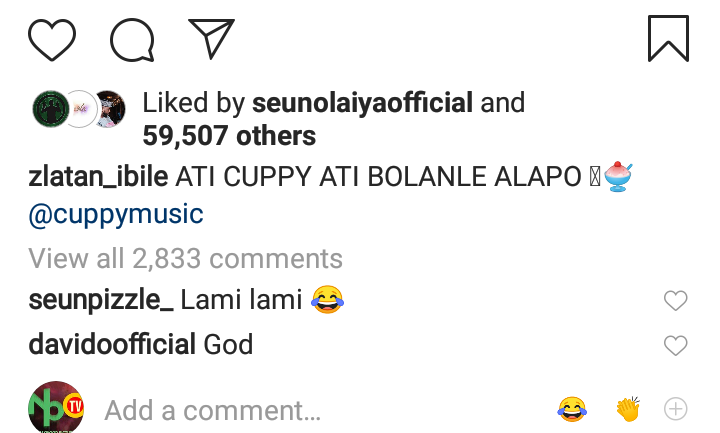This screenshot has height=433, width=720.
Task: Share post with paper plane icon
Action: (211, 39)
